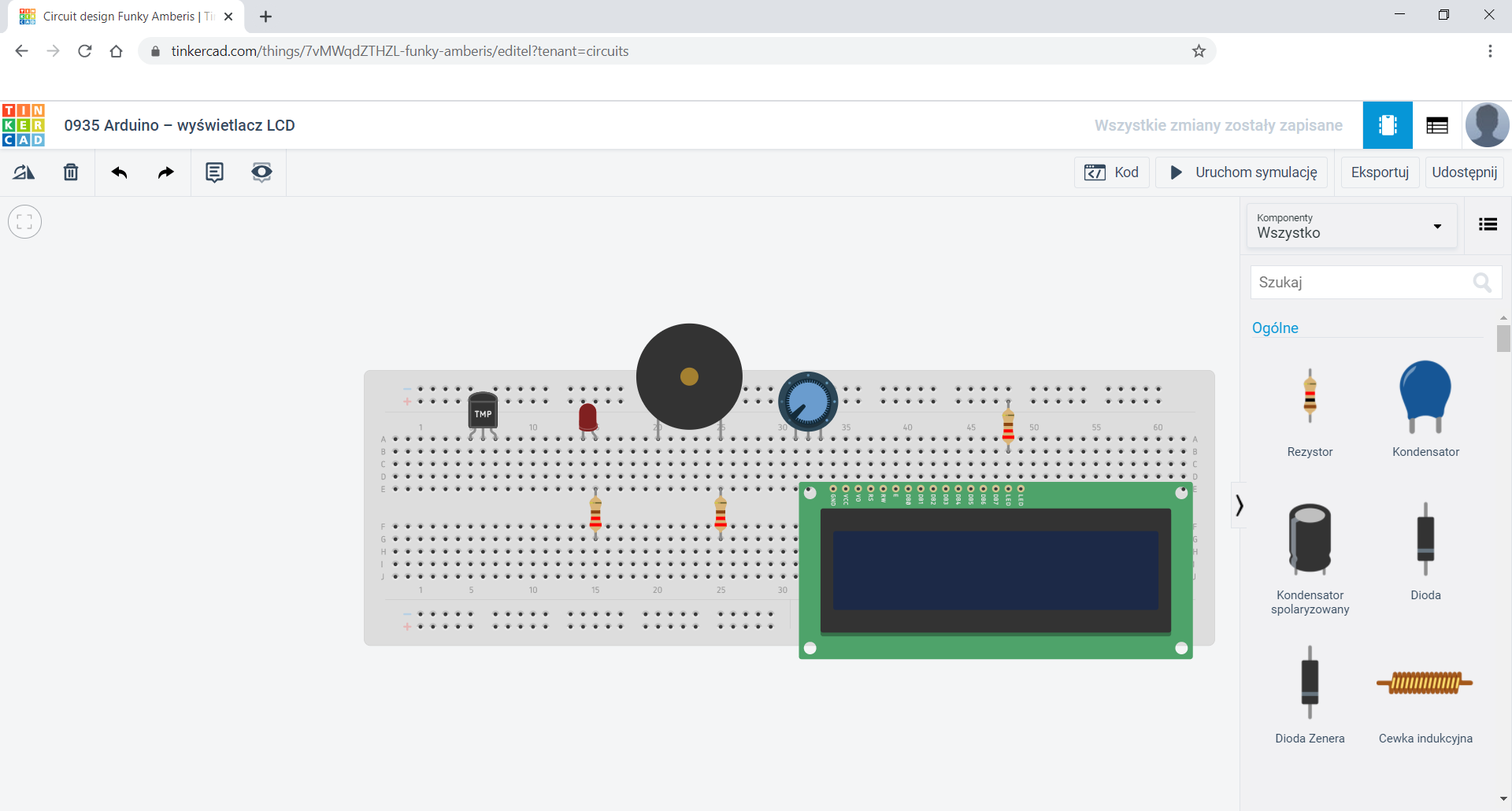Collapse the components sidebar with the chevron
1512x811 pixels.
[1239, 505]
